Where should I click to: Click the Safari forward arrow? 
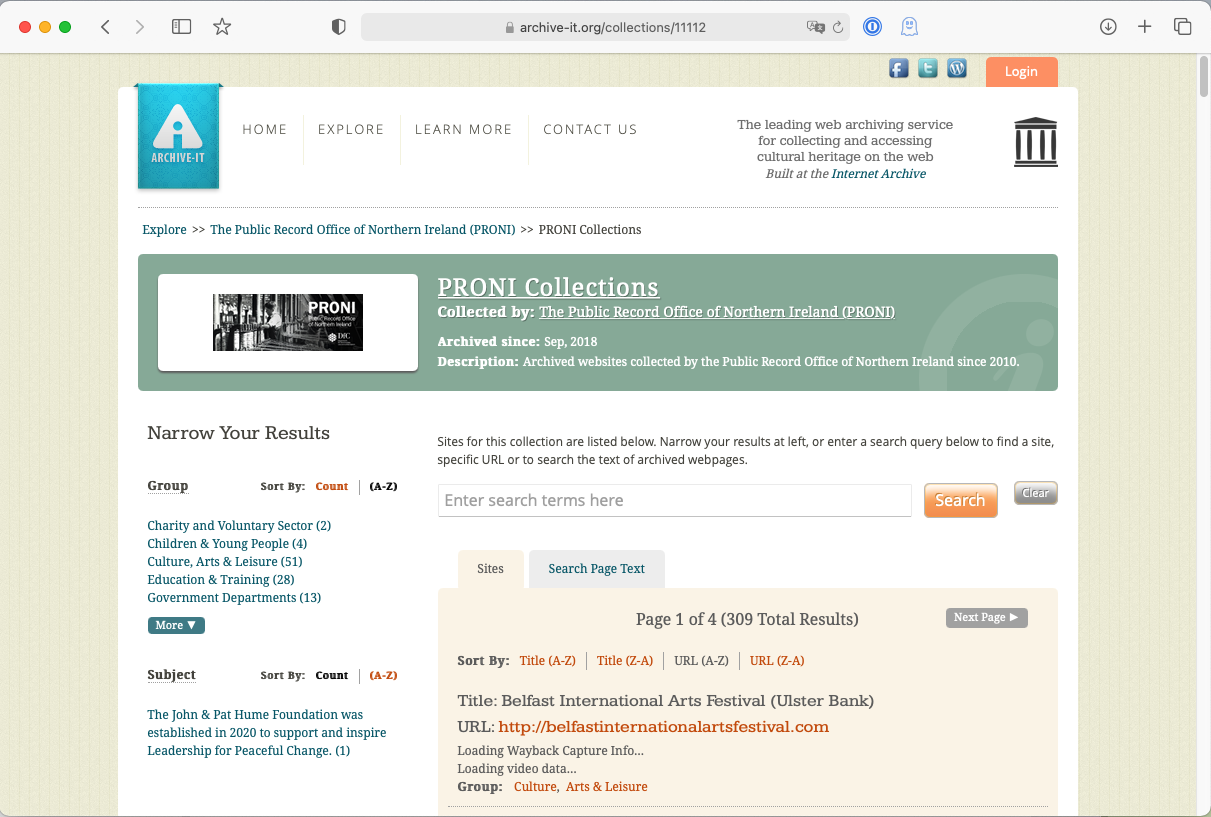[x=139, y=27]
